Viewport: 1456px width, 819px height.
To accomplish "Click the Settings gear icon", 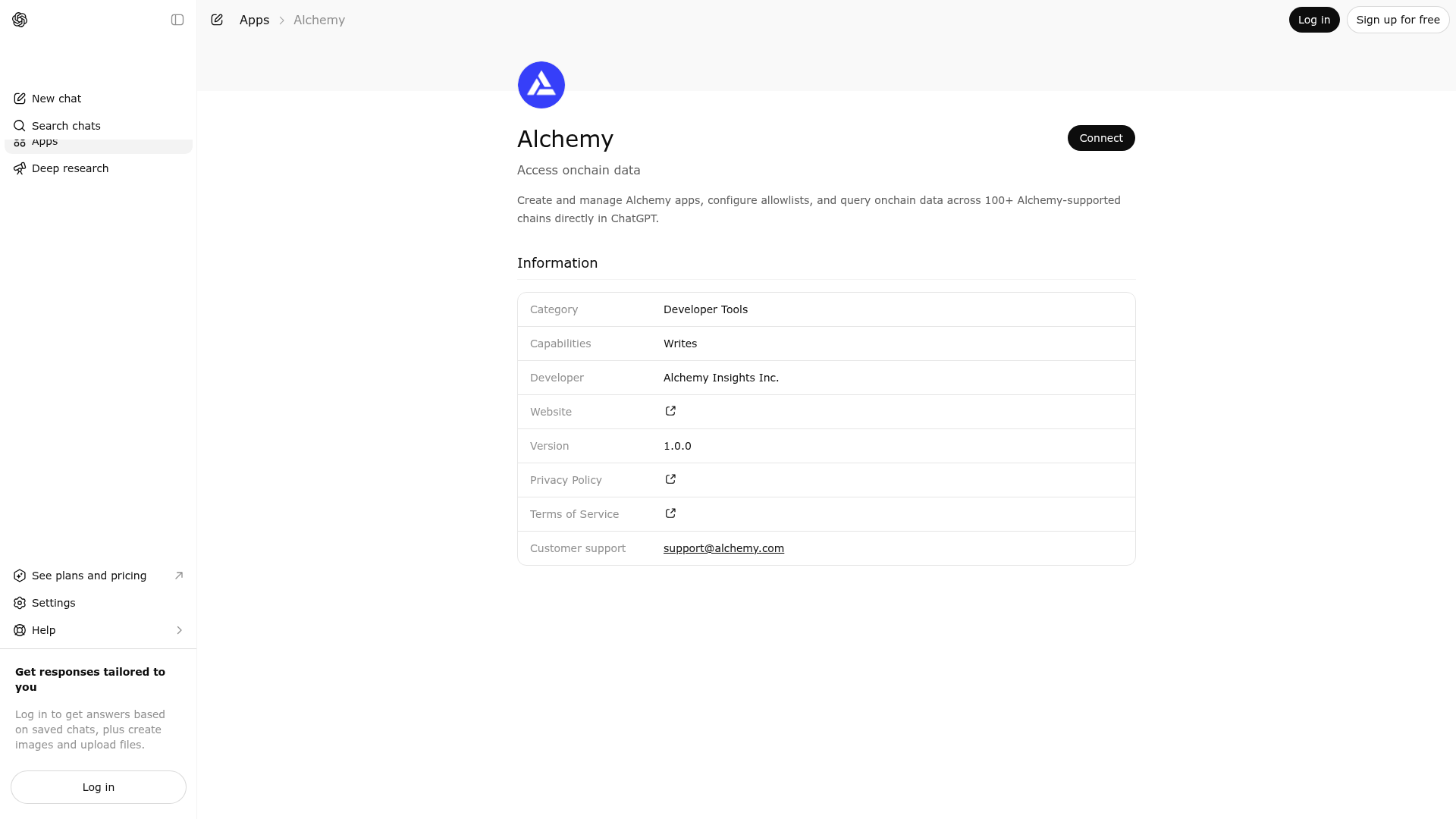I will pos(20,603).
